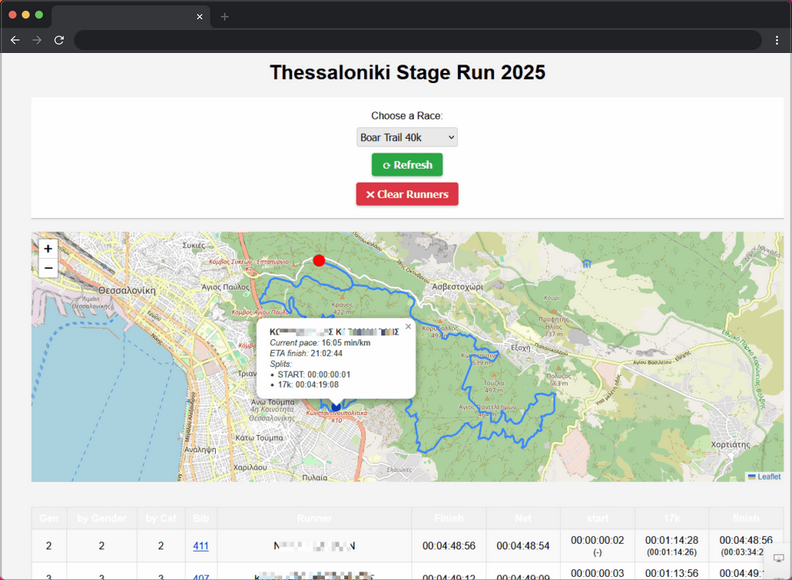Click the browser address bar
This screenshot has height=580, width=792.
click(420, 40)
